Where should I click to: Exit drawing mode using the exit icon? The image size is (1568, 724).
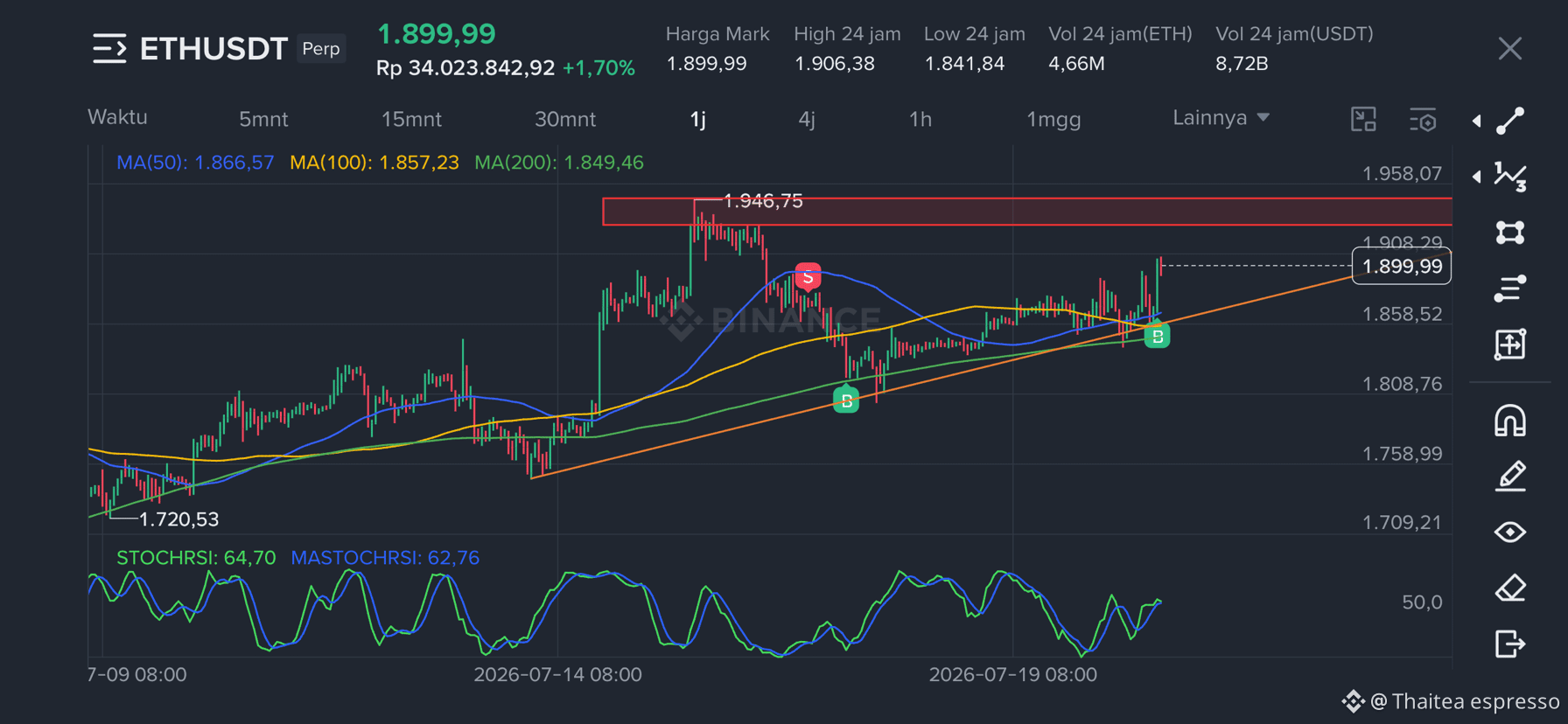(1510, 644)
